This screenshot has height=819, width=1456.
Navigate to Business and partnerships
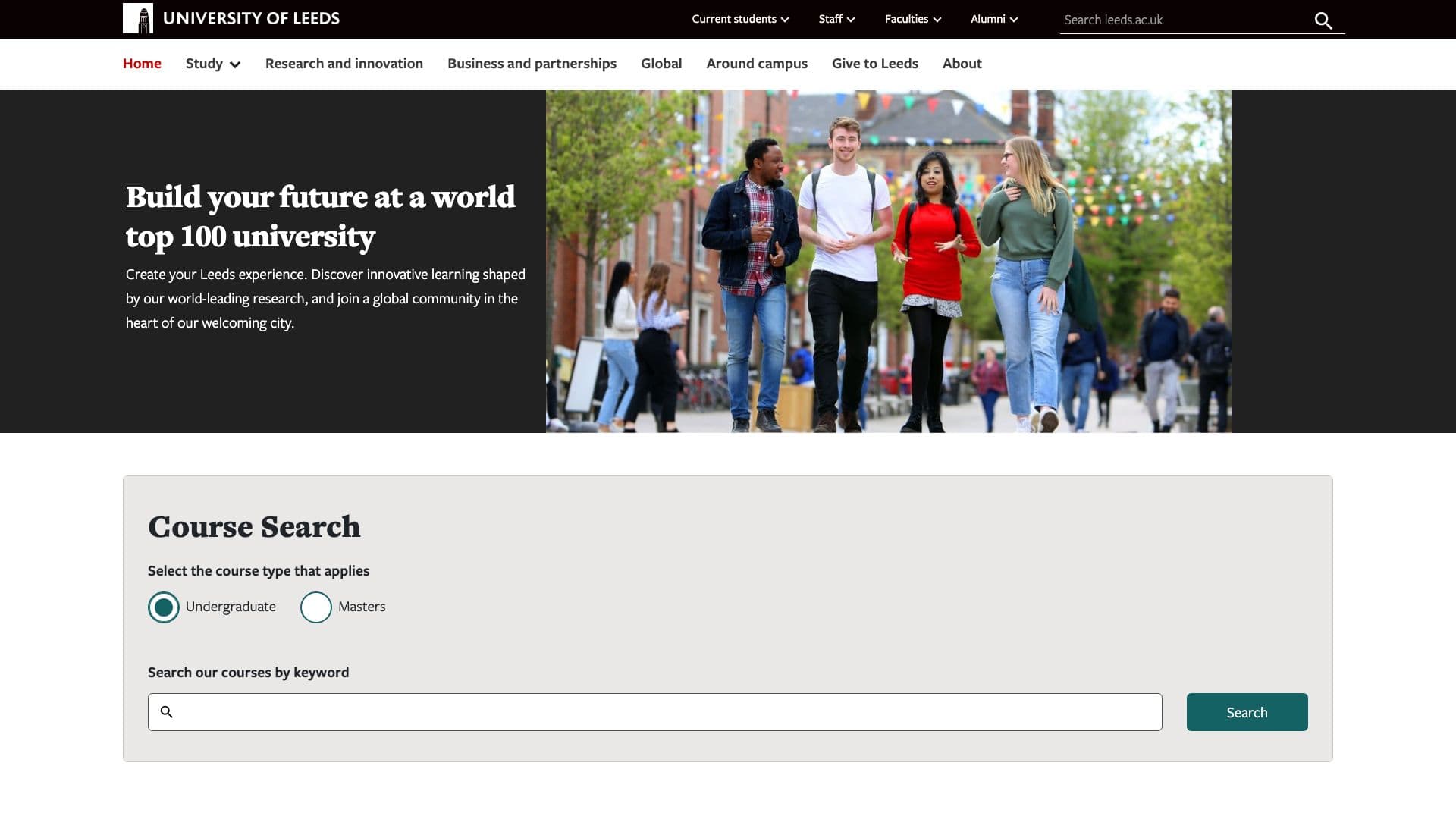pyautogui.click(x=532, y=64)
